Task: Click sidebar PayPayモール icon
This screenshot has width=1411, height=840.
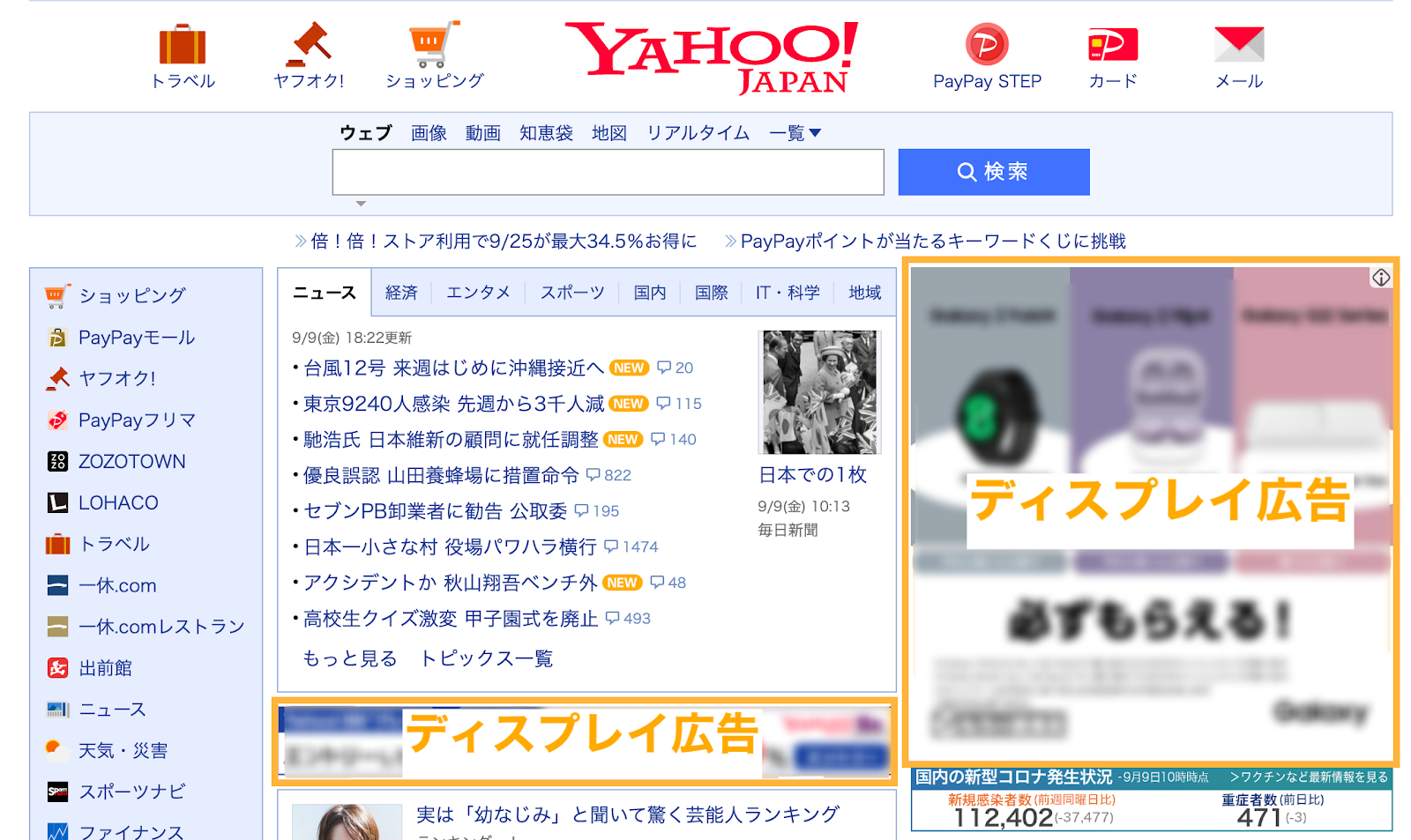Action: (57, 338)
